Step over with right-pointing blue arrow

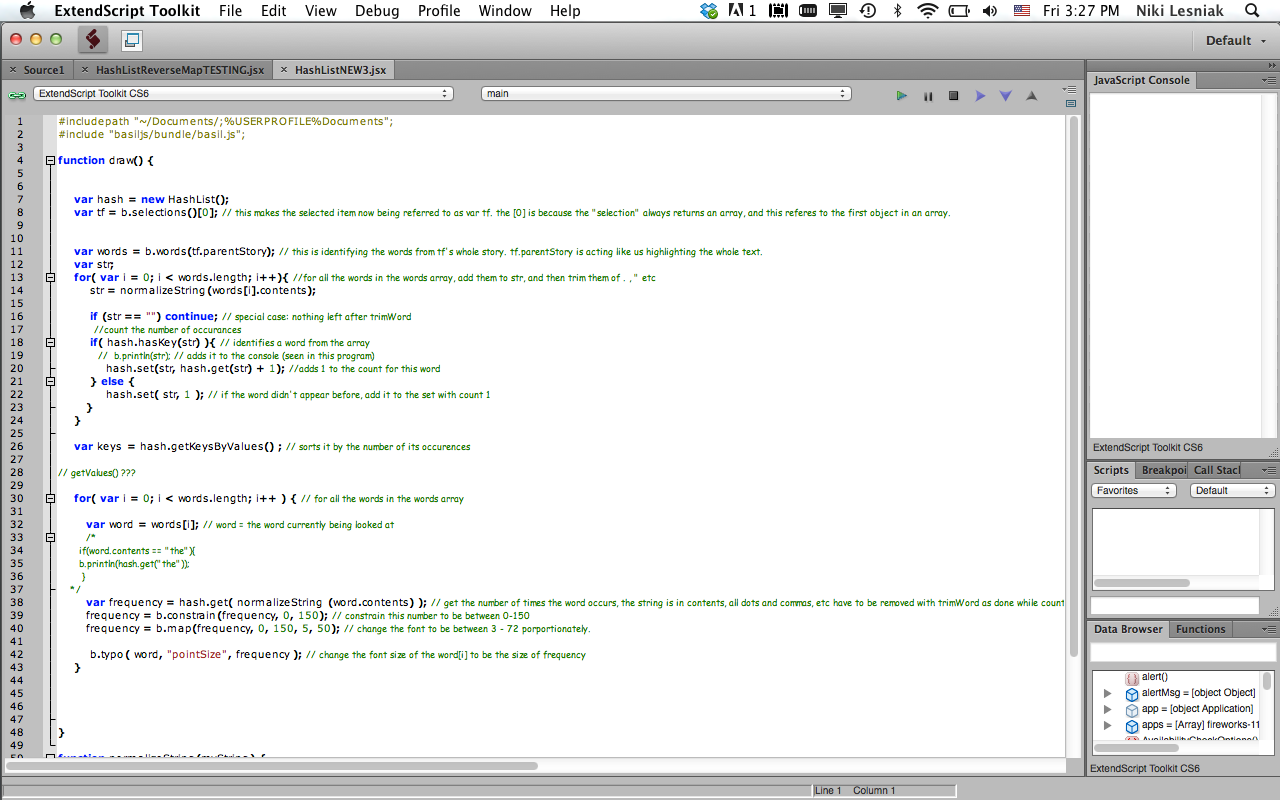tap(980, 96)
